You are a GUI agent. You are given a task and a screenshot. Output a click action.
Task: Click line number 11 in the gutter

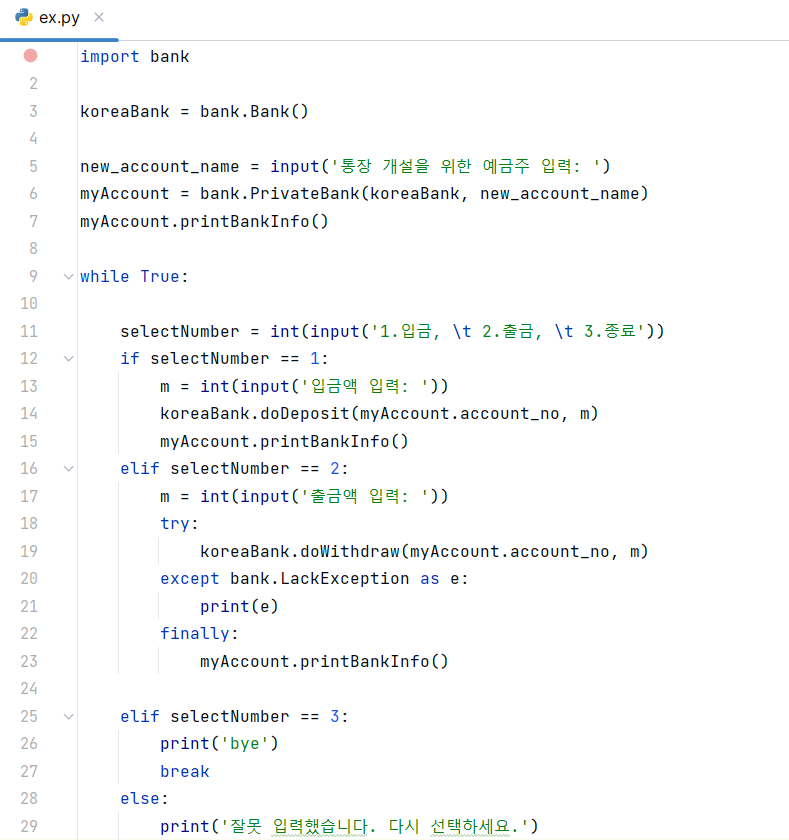pyautogui.click(x=29, y=332)
